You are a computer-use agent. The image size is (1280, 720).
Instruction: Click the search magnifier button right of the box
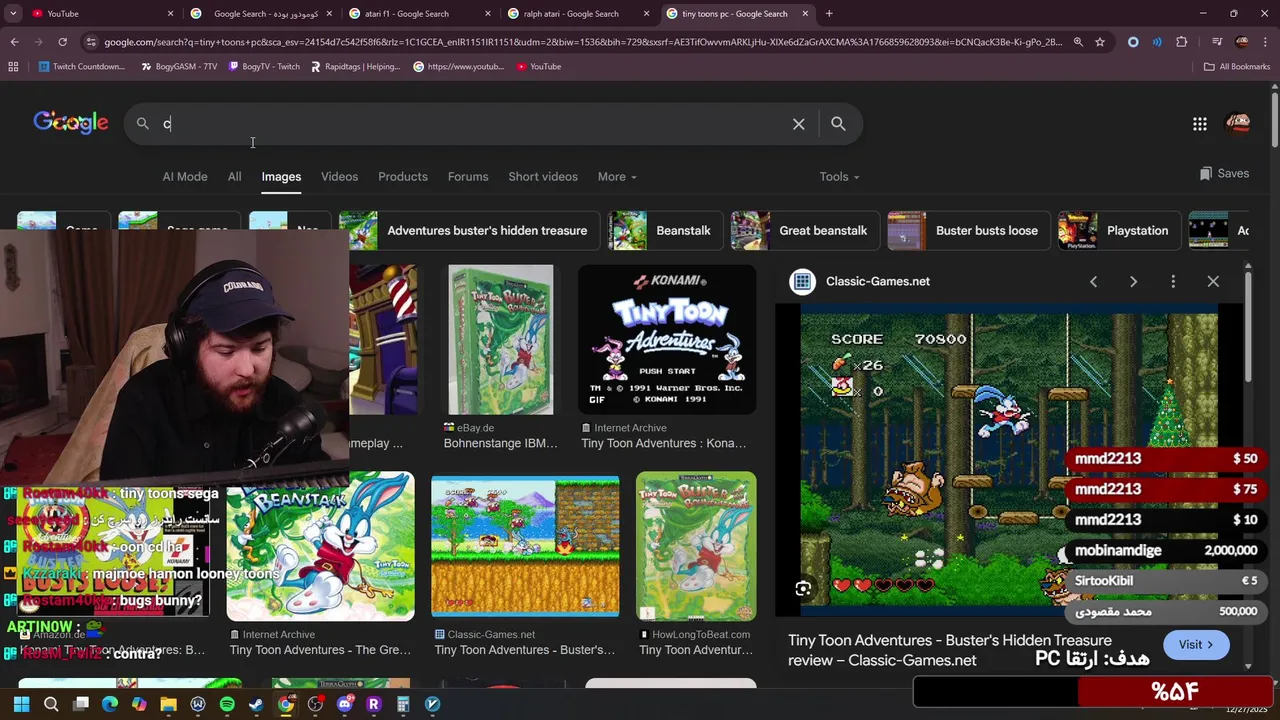click(x=838, y=124)
